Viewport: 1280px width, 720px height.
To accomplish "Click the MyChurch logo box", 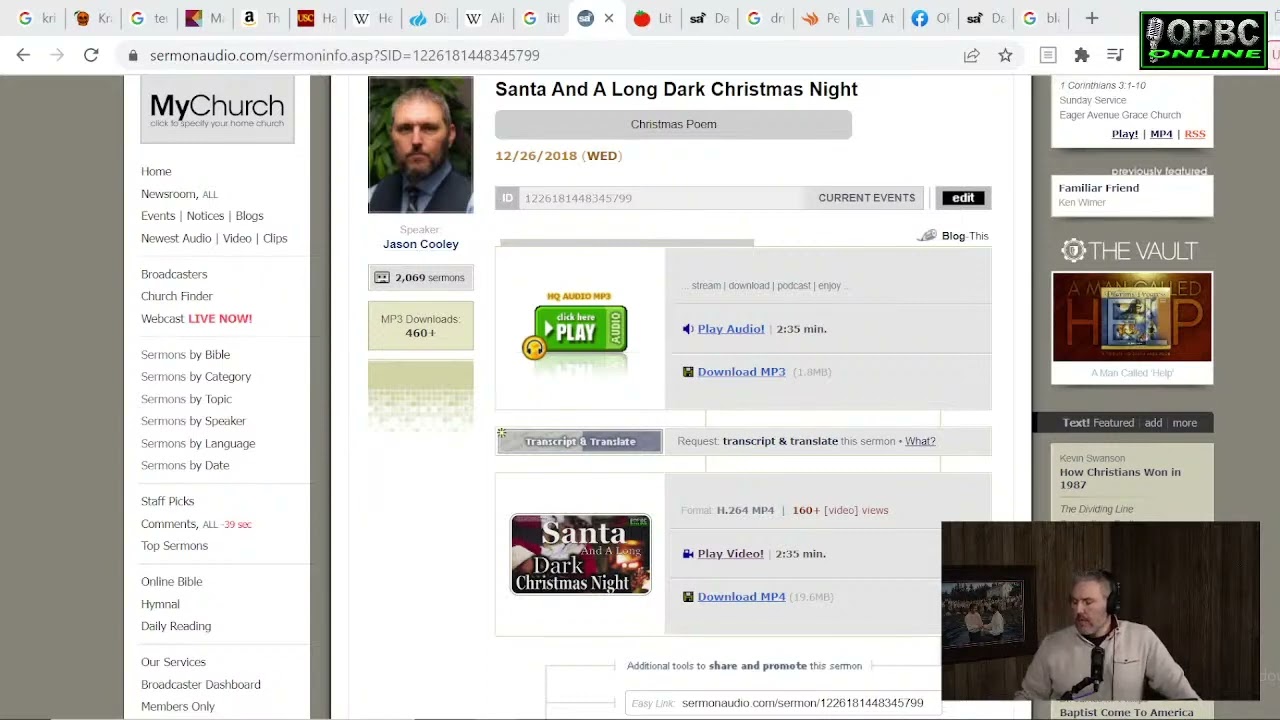I will (x=217, y=110).
